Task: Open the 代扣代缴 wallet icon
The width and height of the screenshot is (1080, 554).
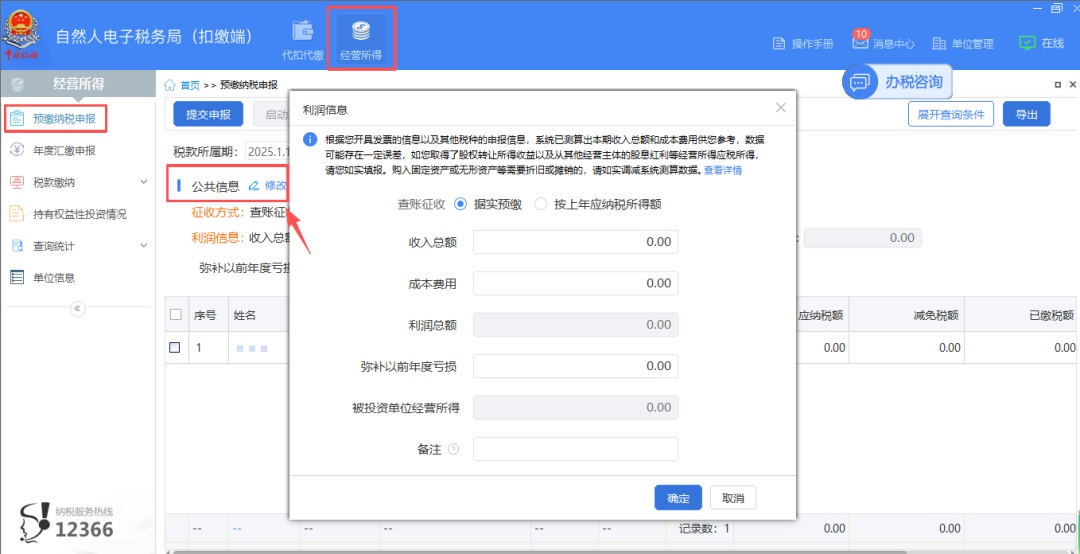Action: coord(303,32)
